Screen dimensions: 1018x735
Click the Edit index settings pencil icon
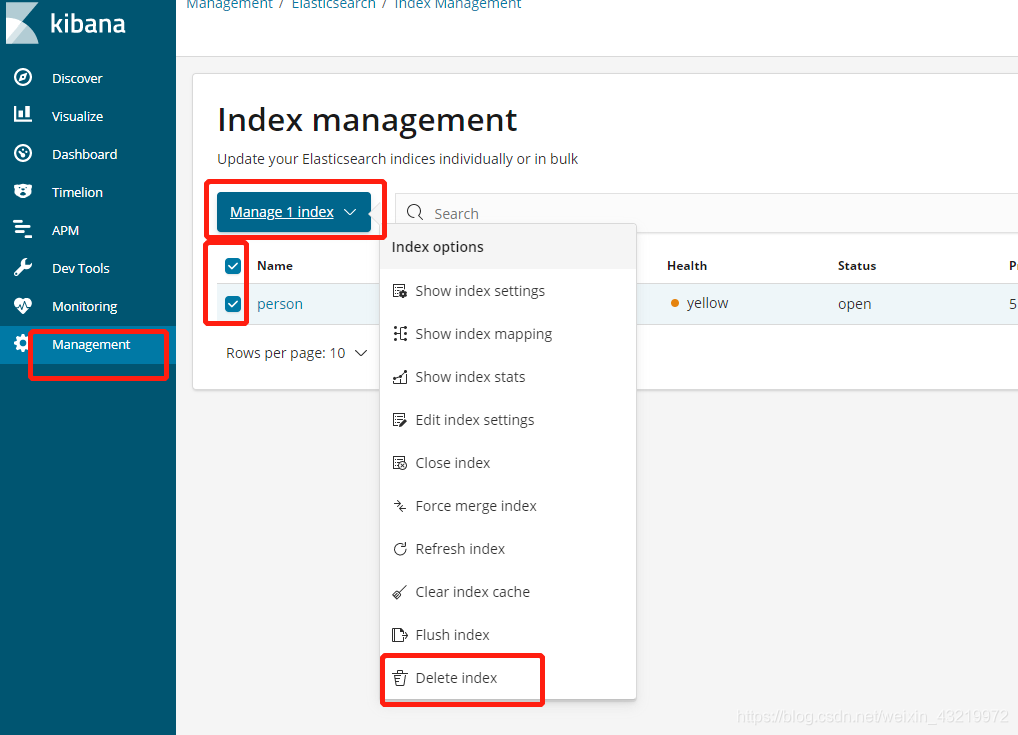(400, 420)
